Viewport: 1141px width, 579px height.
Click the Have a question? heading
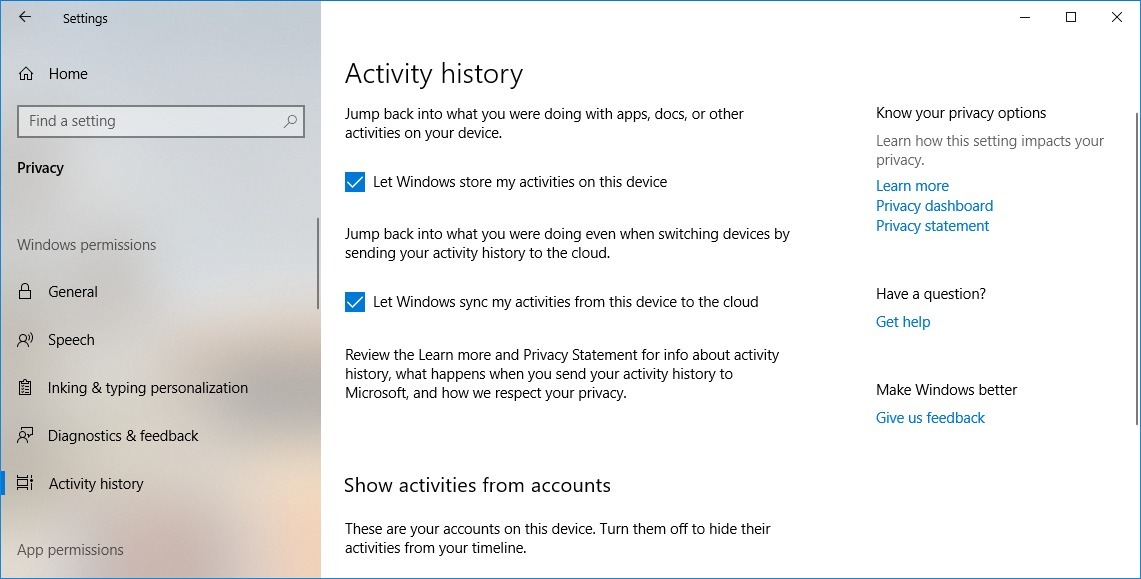coord(931,294)
